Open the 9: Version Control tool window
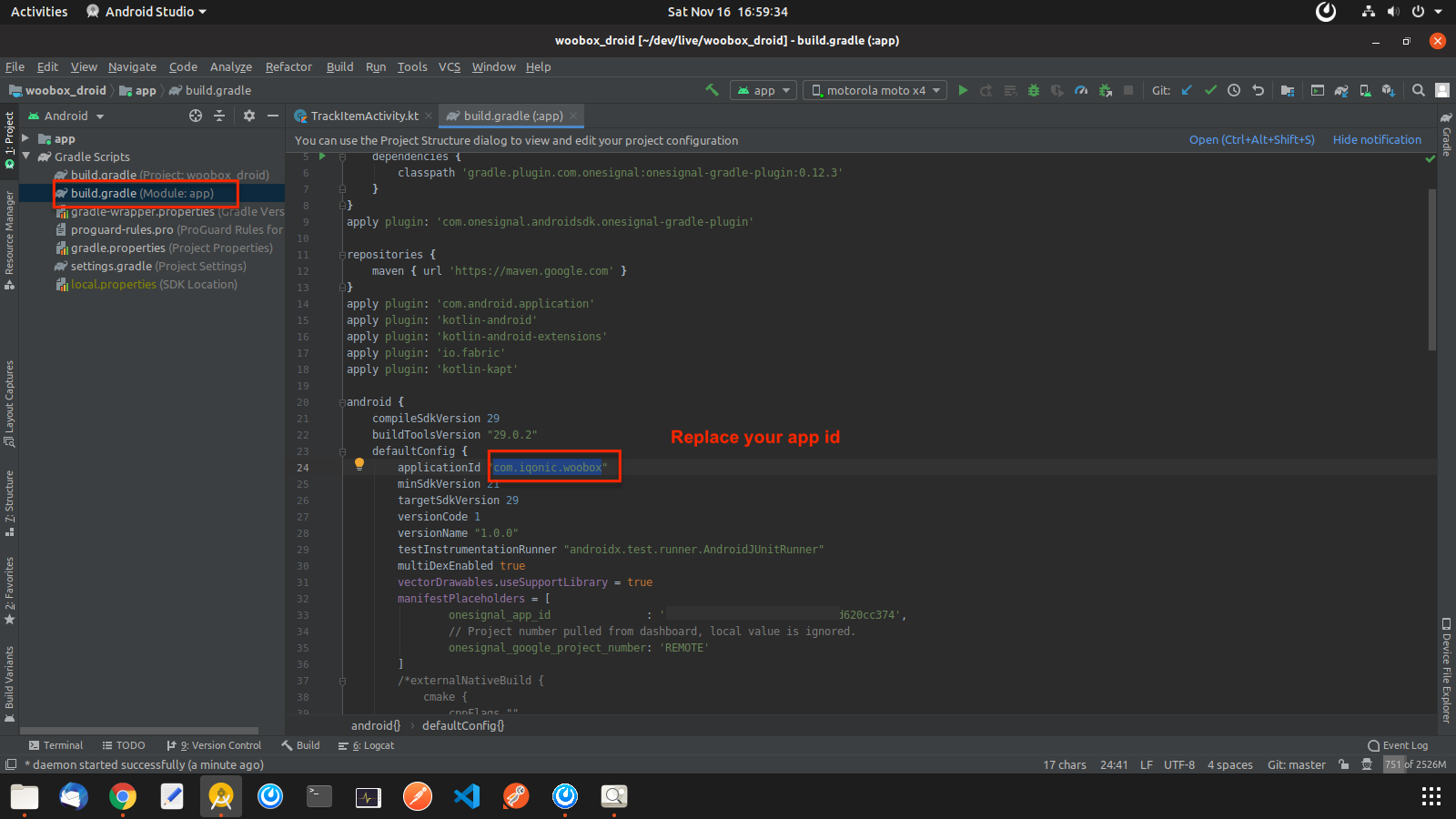 [x=214, y=745]
